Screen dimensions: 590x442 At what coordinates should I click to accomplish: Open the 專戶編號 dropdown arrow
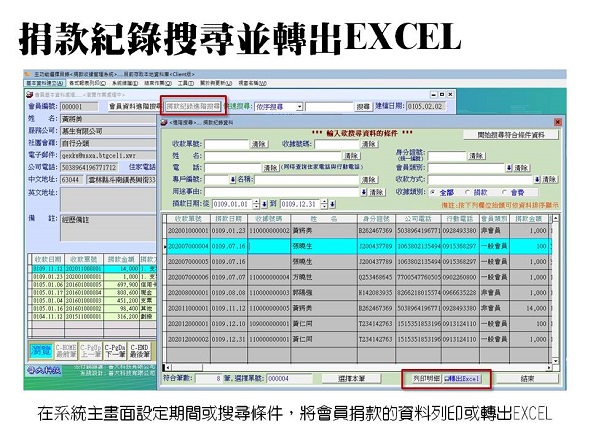pyautogui.click(x=232, y=179)
